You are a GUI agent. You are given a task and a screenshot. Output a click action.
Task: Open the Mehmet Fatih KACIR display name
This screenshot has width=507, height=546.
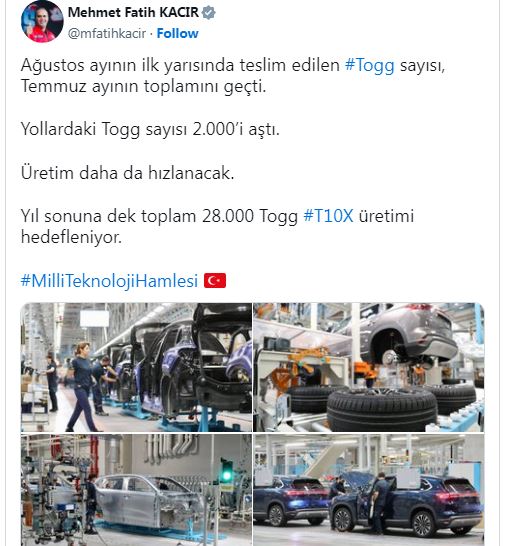[x=133, y=13]
